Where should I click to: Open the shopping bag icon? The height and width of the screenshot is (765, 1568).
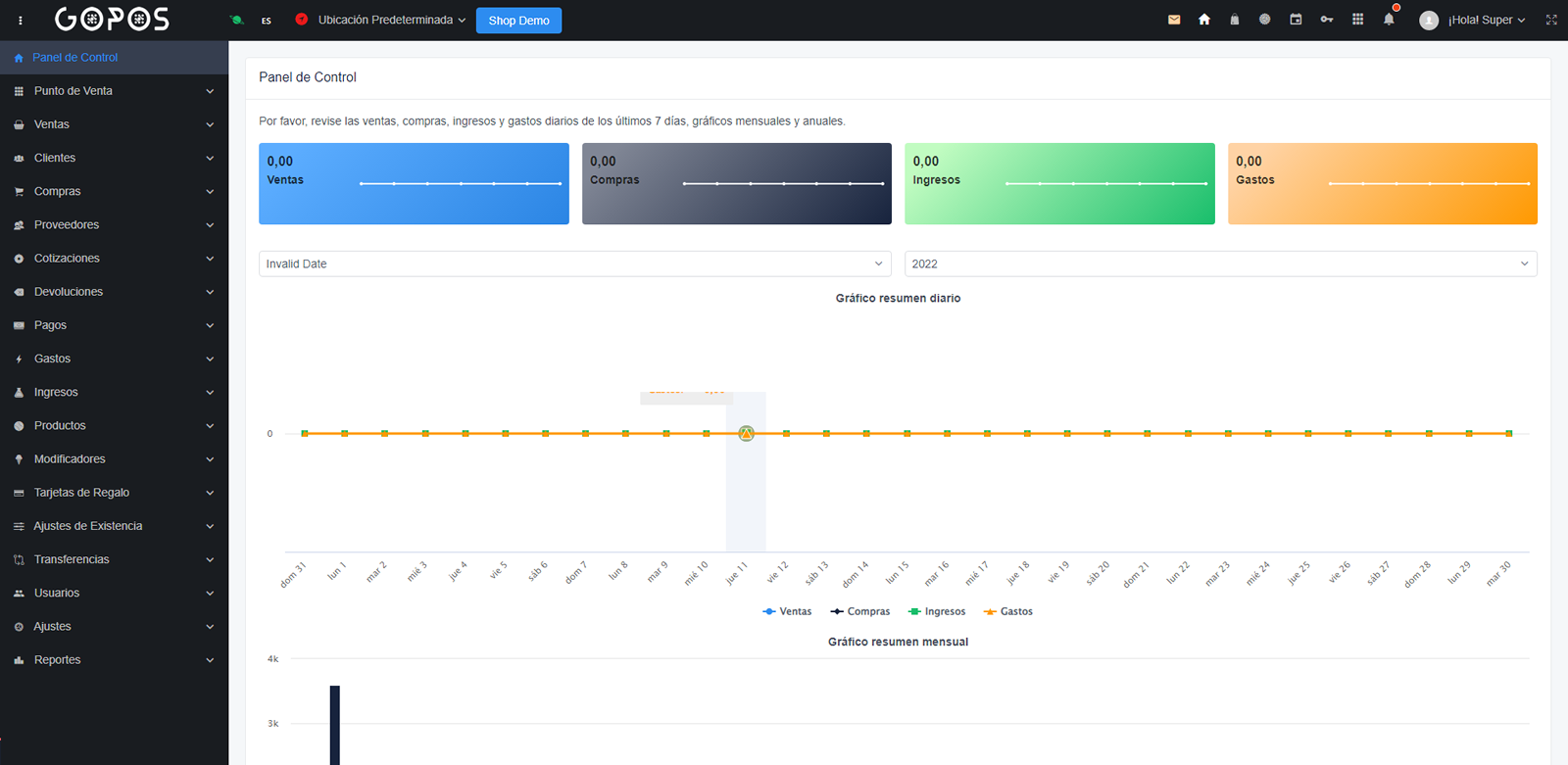click(x=1235, y=20)
